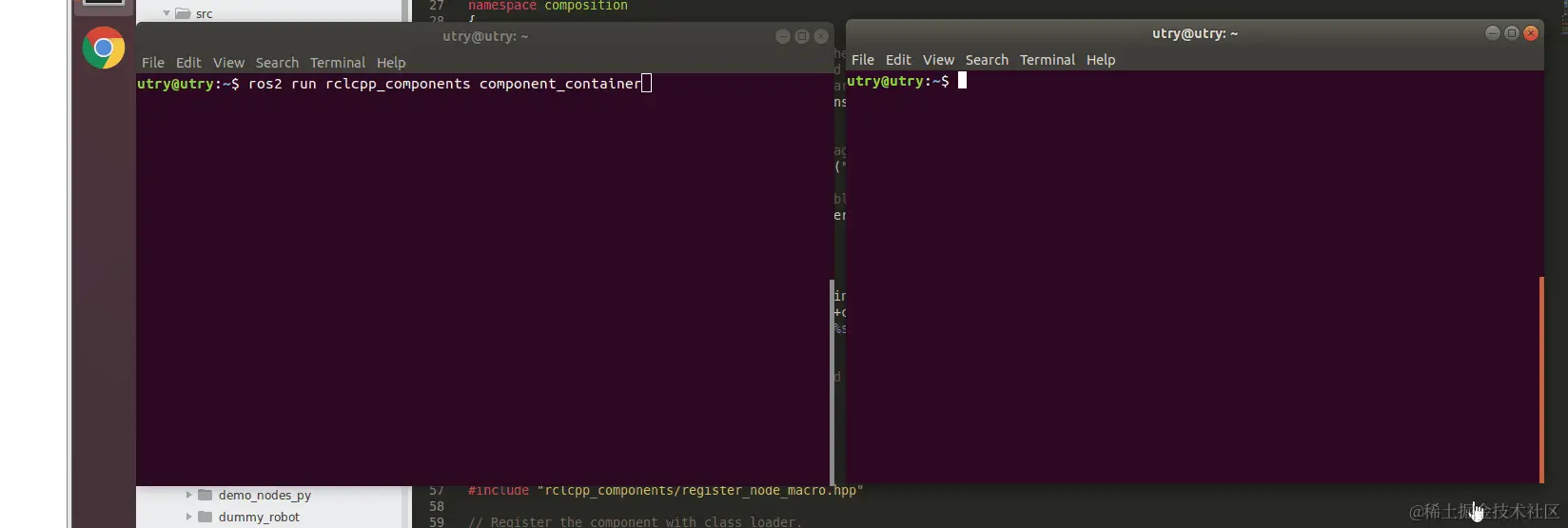Viewport: 1568px width, 528px height.
Task: Click the scrollbar of the left terminal
Action: pyautogui.click(x=832, y=382)
